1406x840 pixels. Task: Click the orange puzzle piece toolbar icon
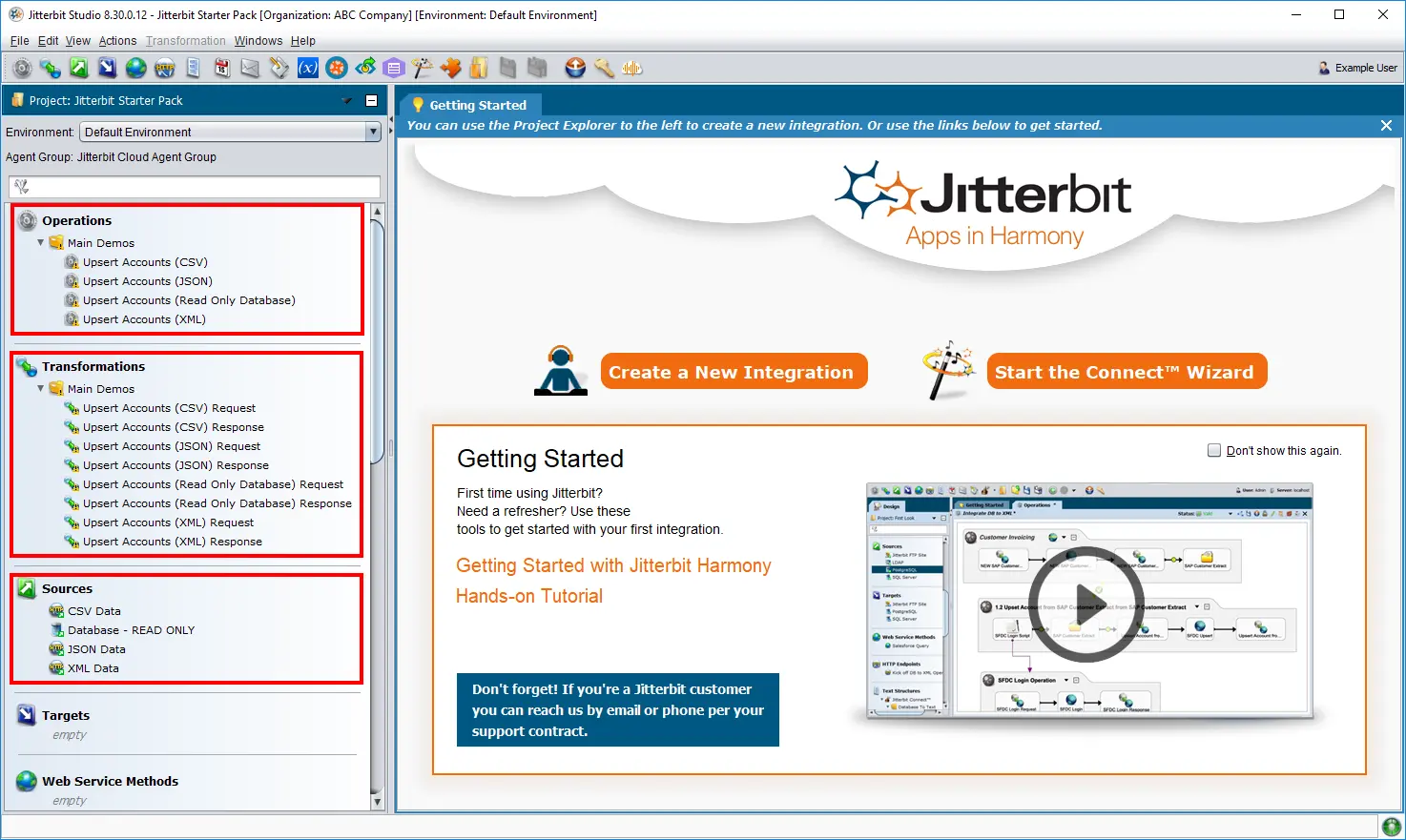coord(451,68)
